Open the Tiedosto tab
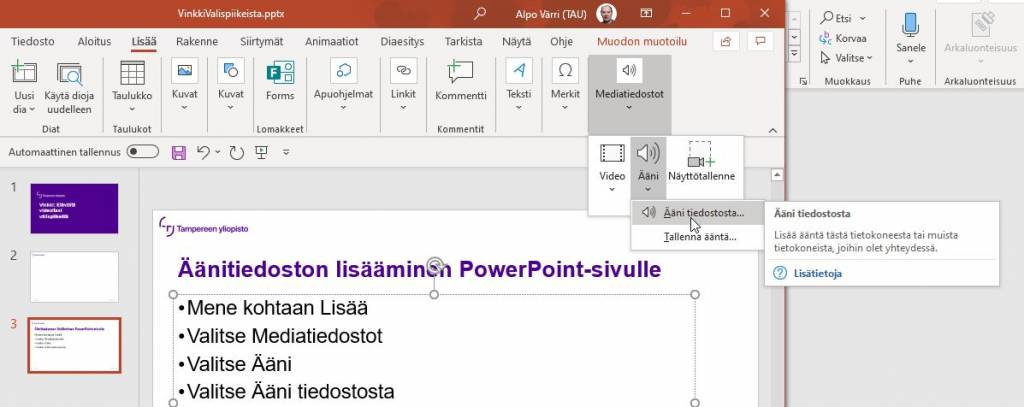 point(33,41)
